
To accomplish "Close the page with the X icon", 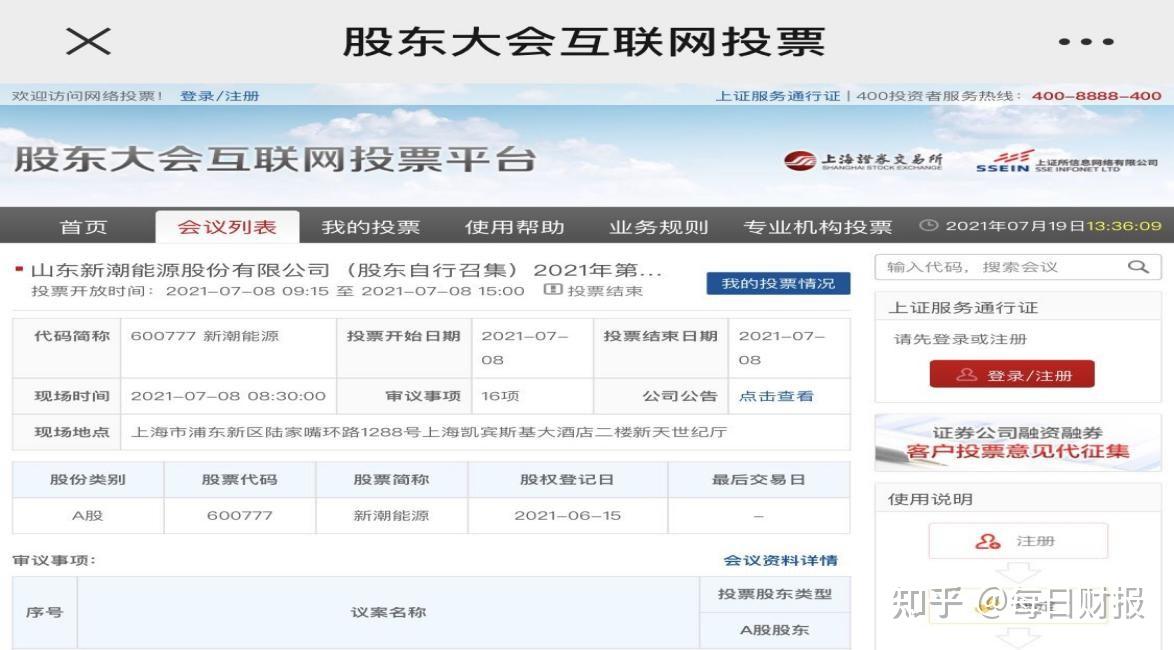I will [88, 41].
